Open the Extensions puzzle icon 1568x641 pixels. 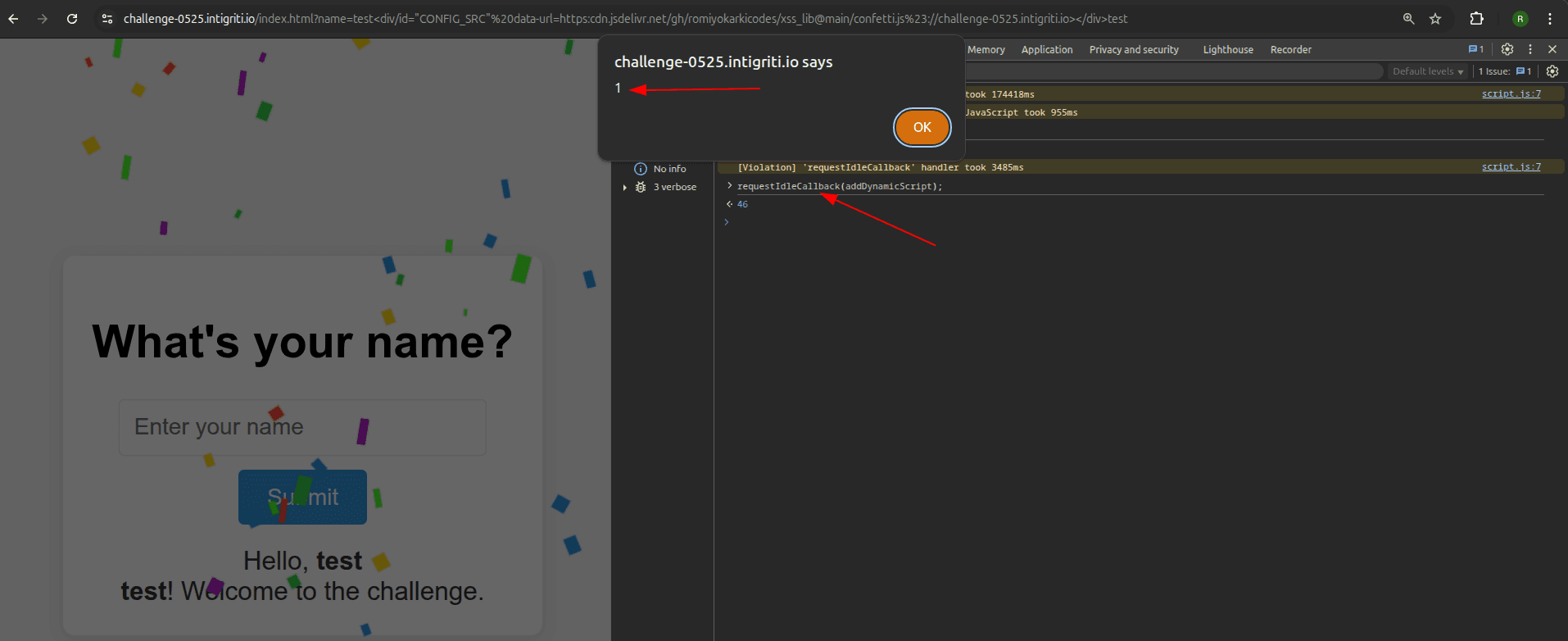coord(1477,18)
